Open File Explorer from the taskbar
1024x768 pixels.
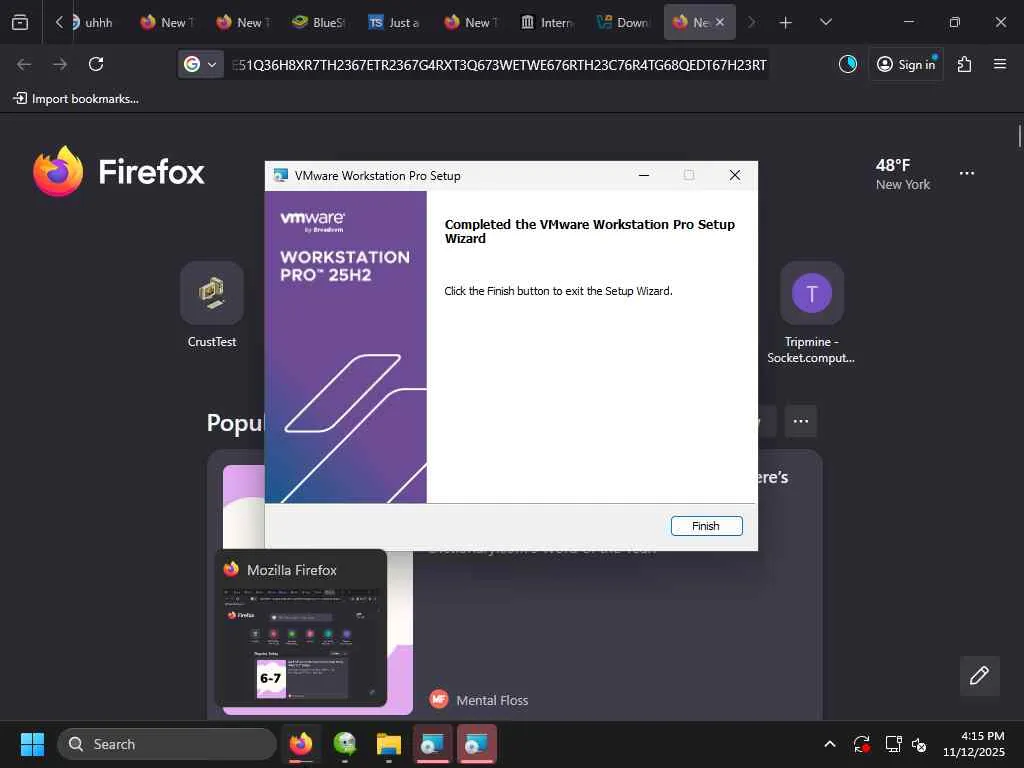[389, 744]
